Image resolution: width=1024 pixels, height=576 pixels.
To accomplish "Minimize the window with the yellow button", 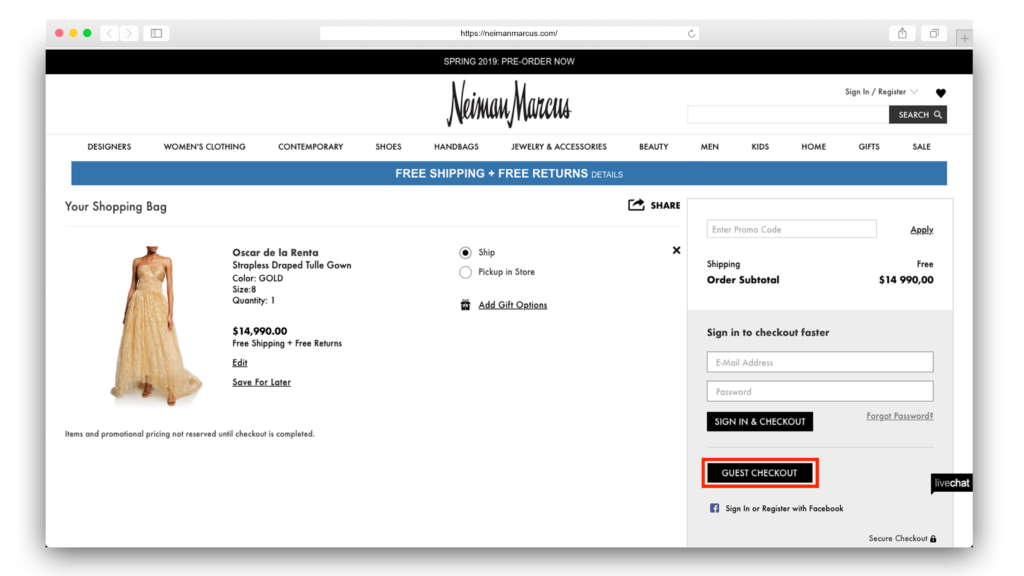I will click(73, 33).
